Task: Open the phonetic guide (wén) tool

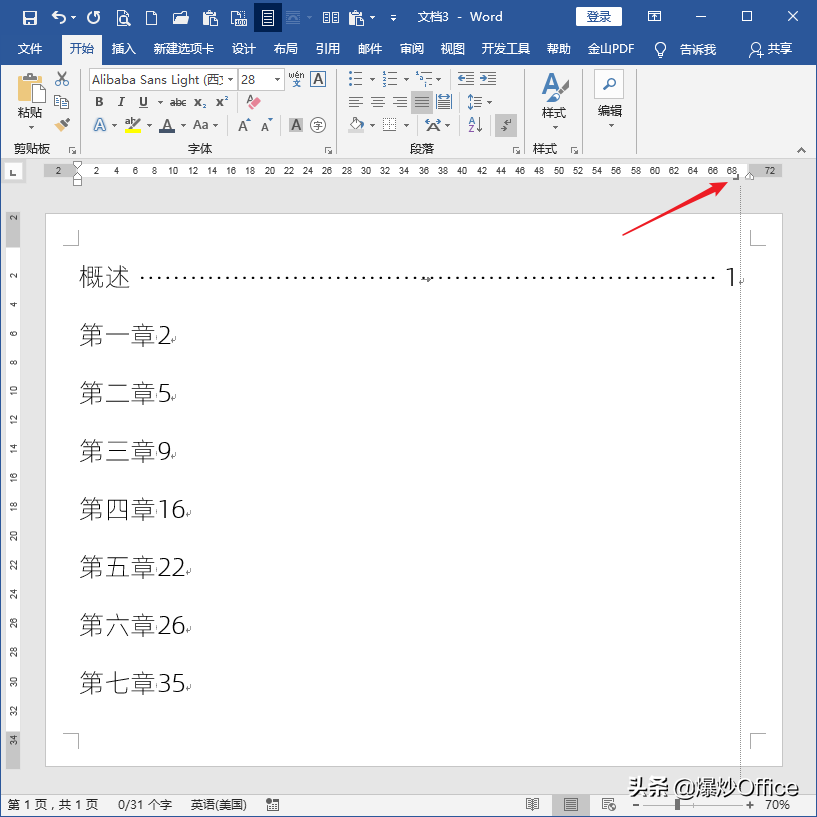Action: point(296,79)
